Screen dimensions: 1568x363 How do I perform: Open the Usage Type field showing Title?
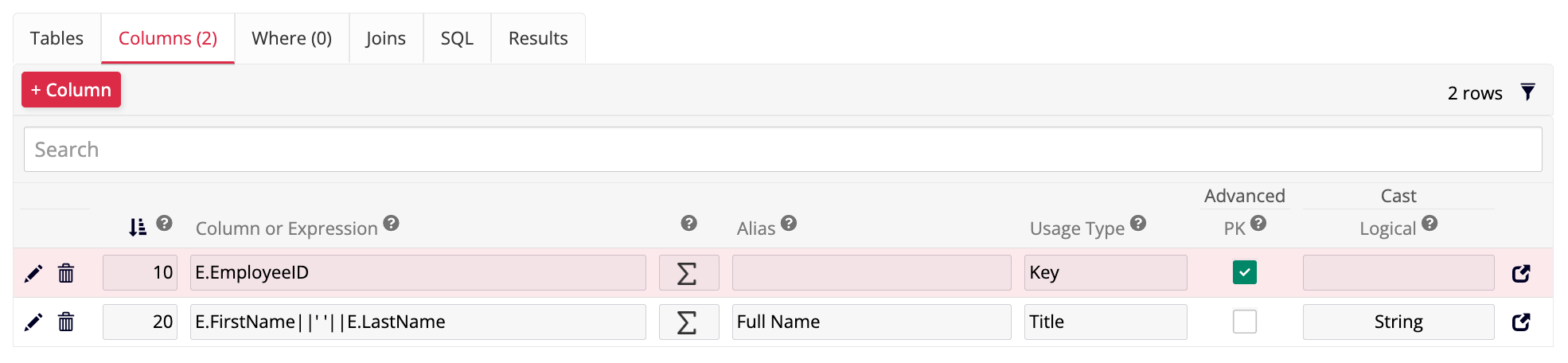pos(1105,322)
